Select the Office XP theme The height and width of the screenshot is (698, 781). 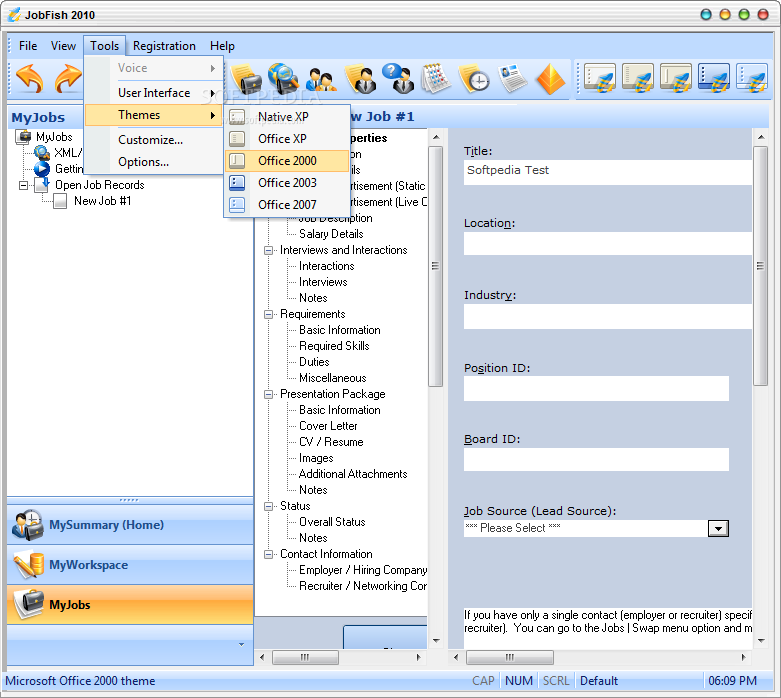(x=287, y=139)
